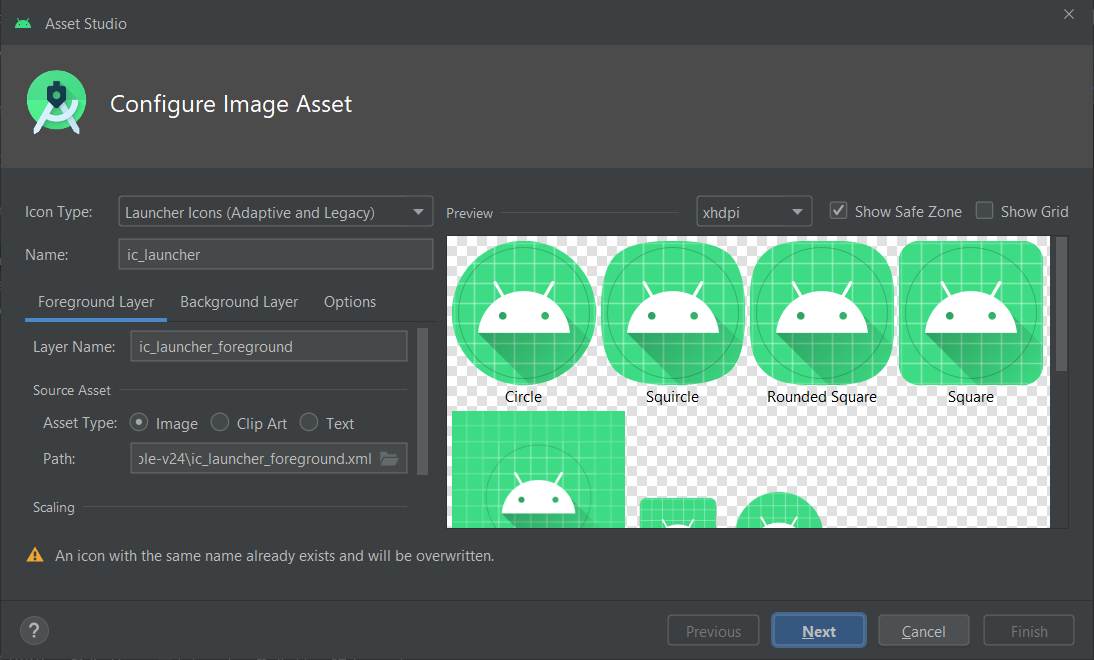Select the Clip Art asset type radio

[x=220, y=422]
